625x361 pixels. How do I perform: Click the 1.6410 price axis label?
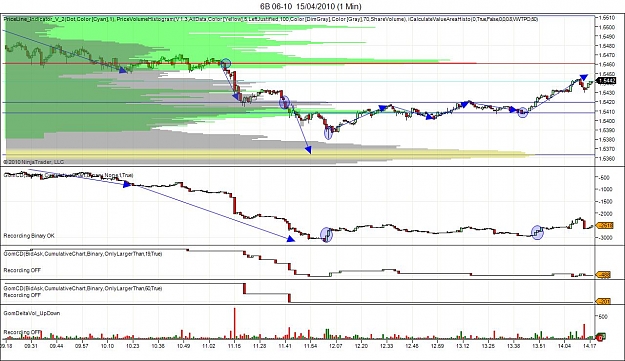[607, 112]
